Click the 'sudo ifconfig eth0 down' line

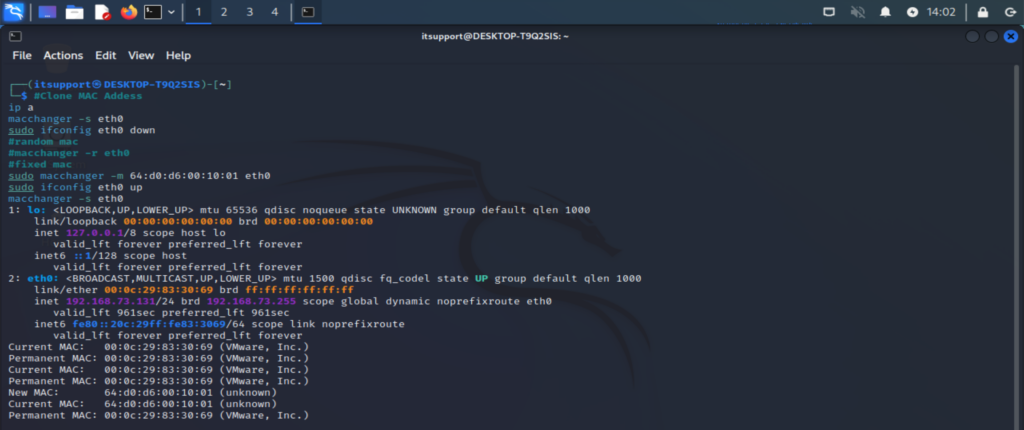click(x=82, y=130)
